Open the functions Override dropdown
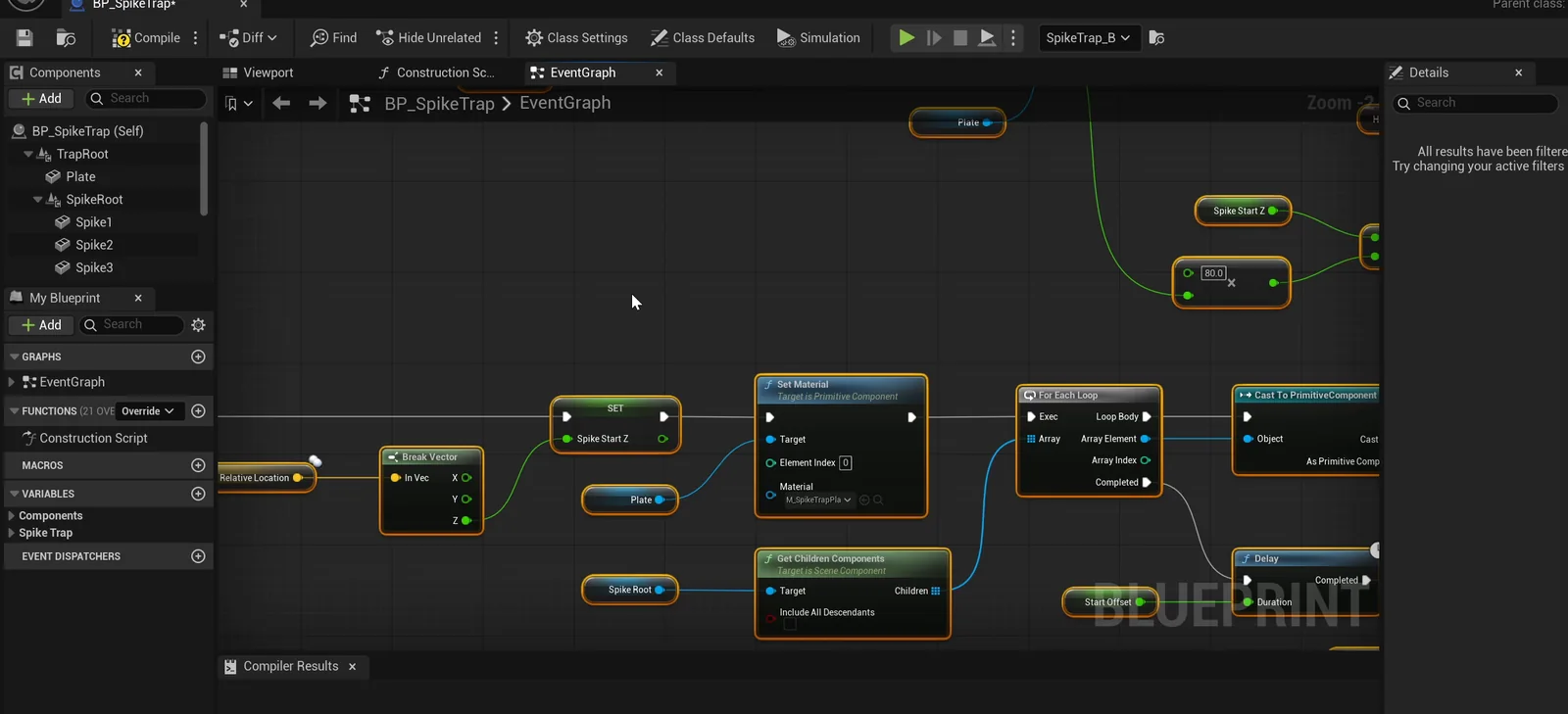The height and width of the screenshot is (714, 1568). pyautogui.click(x=148, y=411)
